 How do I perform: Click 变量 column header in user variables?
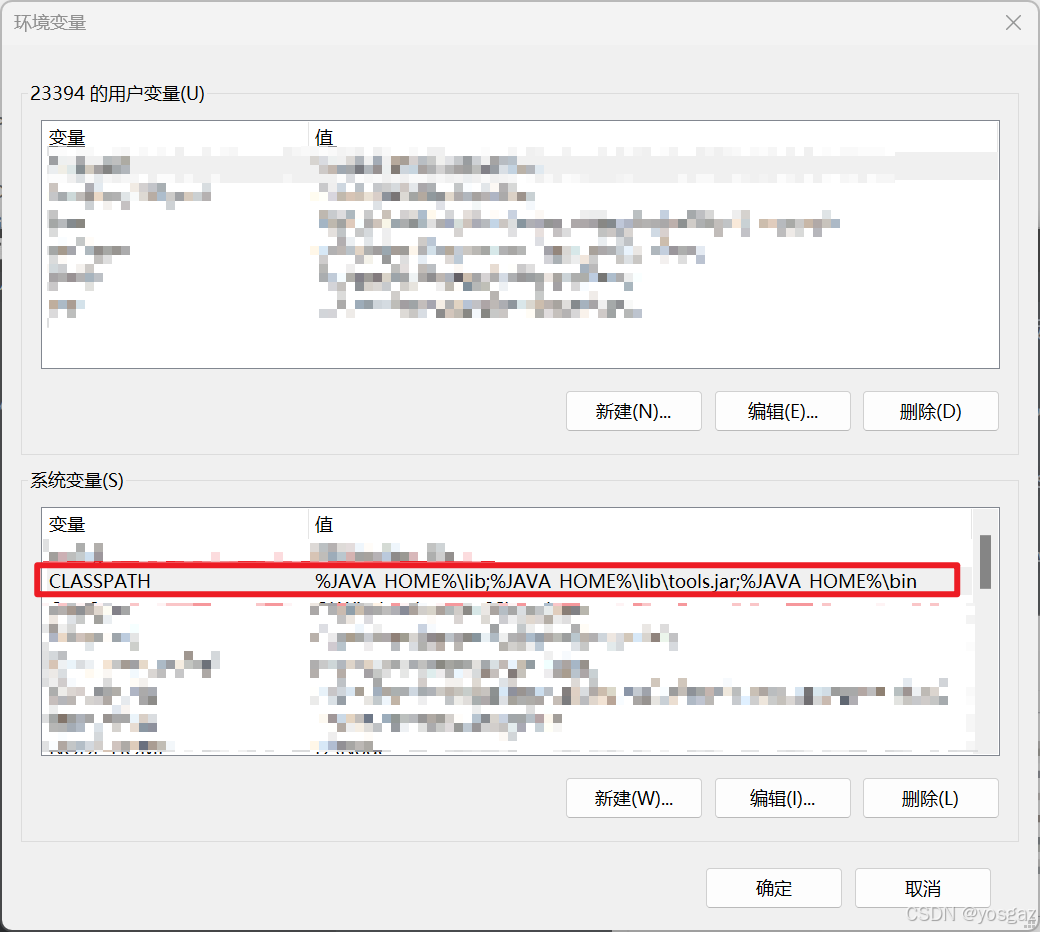[x=67, y=138]
